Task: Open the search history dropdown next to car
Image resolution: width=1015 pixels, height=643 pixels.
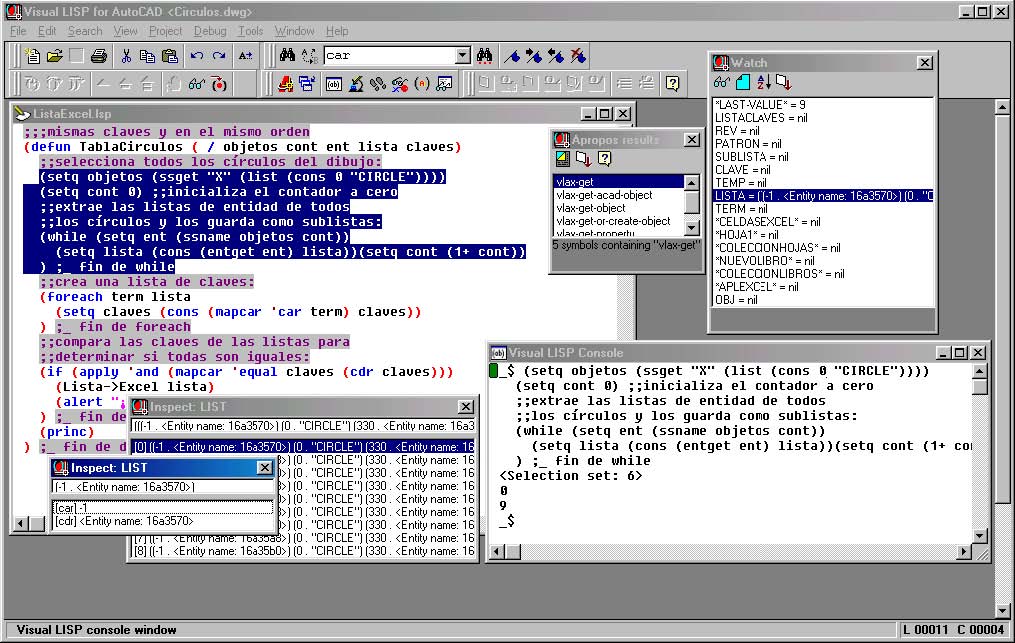Action: pyautogui.click(x=462, y=56)
